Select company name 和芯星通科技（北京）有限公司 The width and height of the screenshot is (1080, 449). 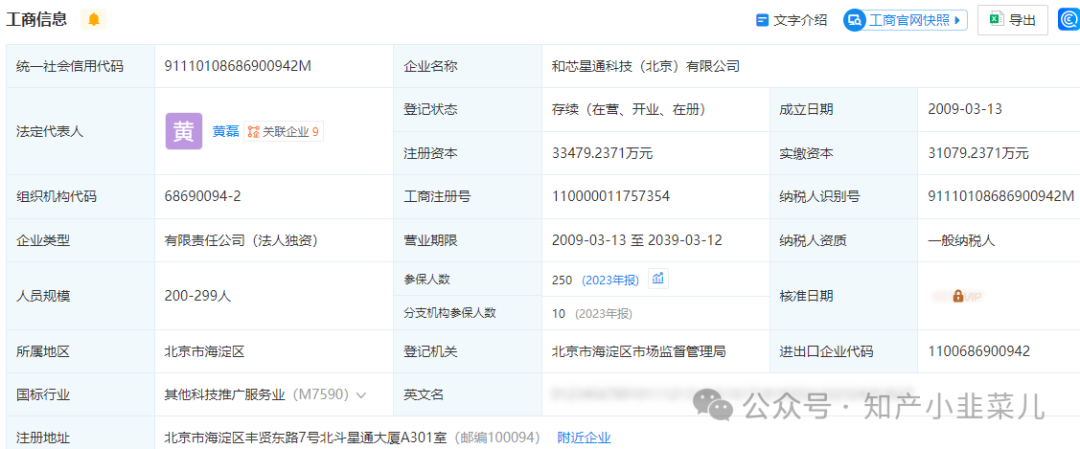(x=646, y=66)
